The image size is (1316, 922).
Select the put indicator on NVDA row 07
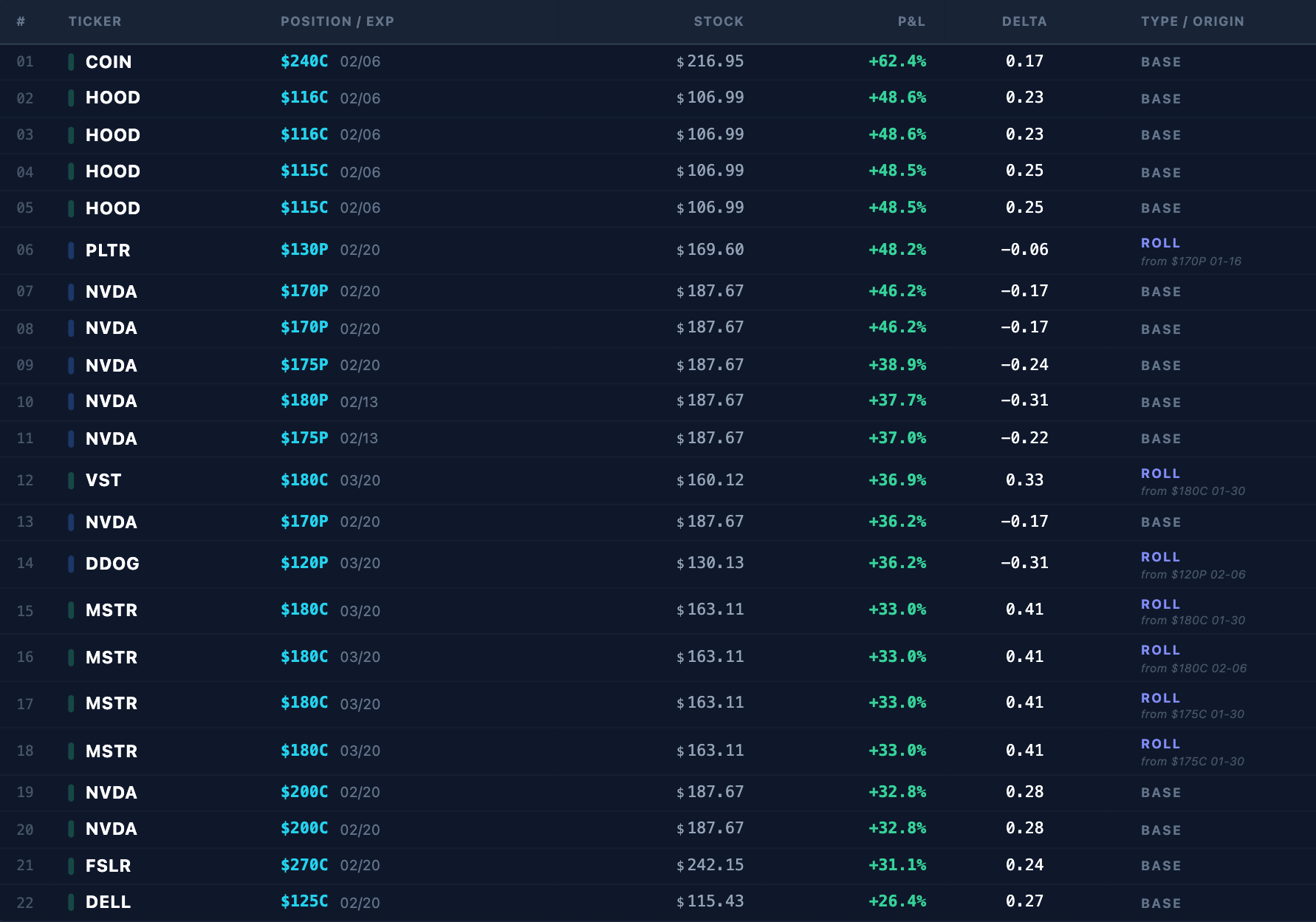click(70, 291)
